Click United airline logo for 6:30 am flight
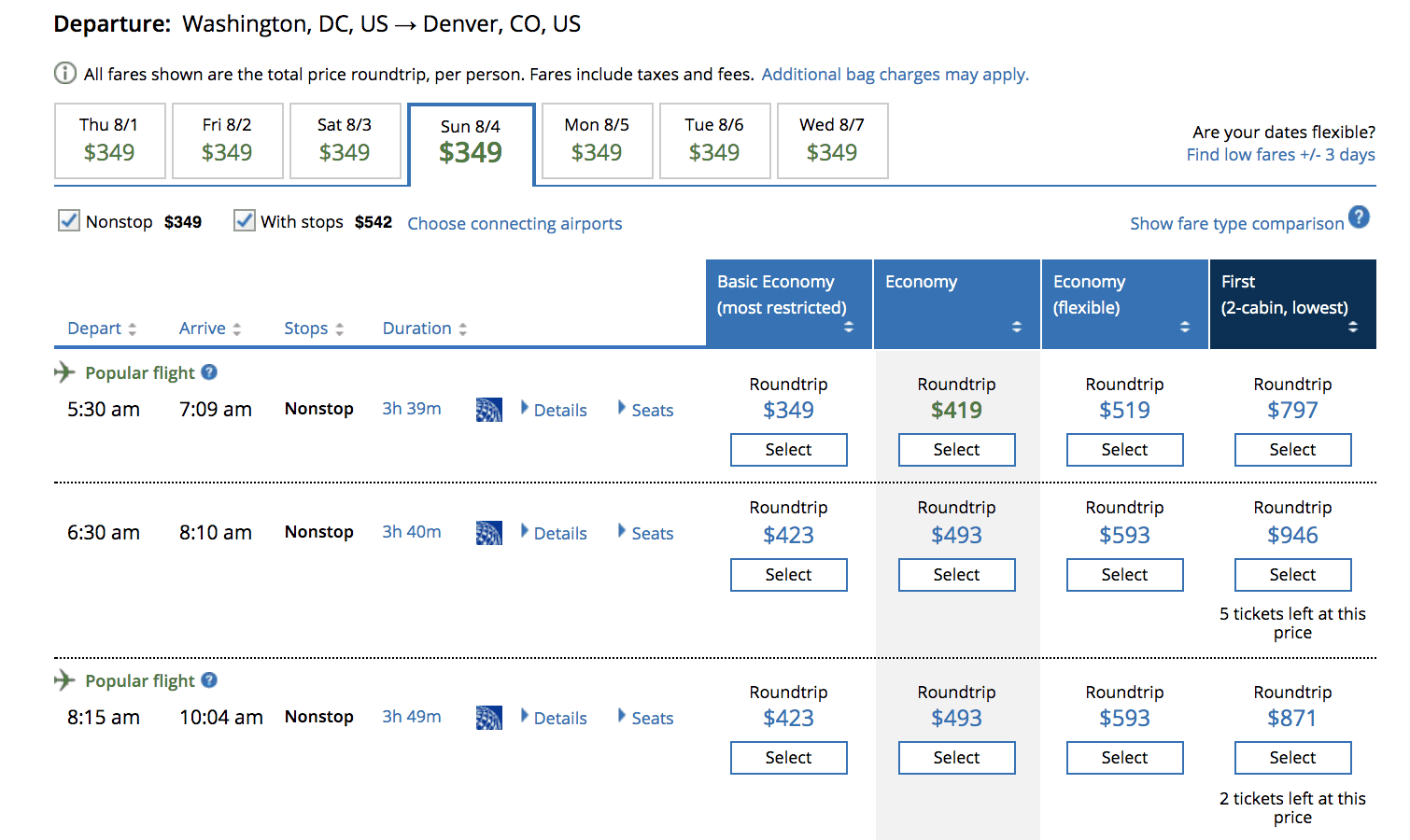Image resolution: width=1410 pixels, height=840 pixels. tap(488, 533)
